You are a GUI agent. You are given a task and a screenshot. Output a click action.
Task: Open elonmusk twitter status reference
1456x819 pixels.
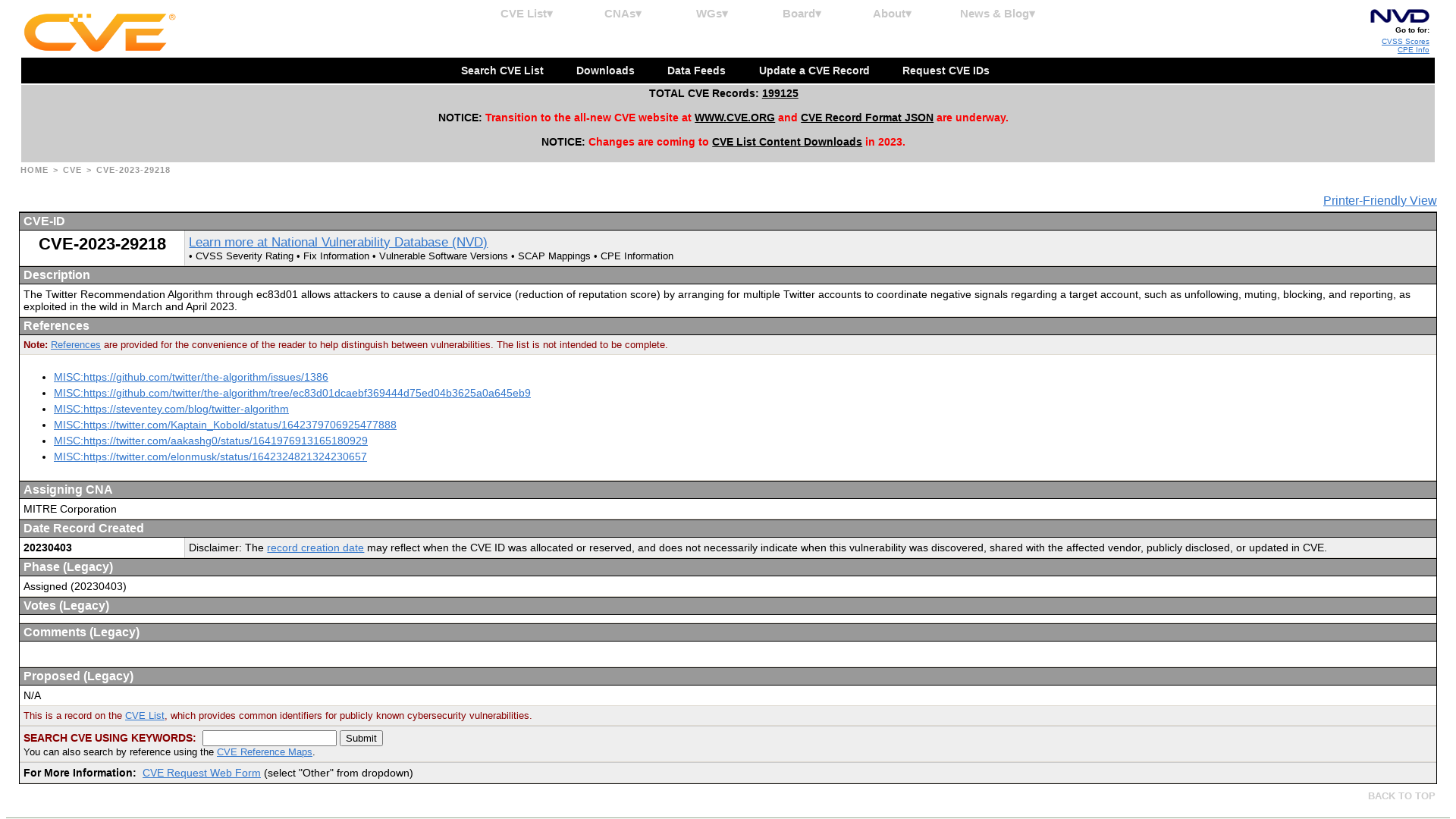(210, 457)
